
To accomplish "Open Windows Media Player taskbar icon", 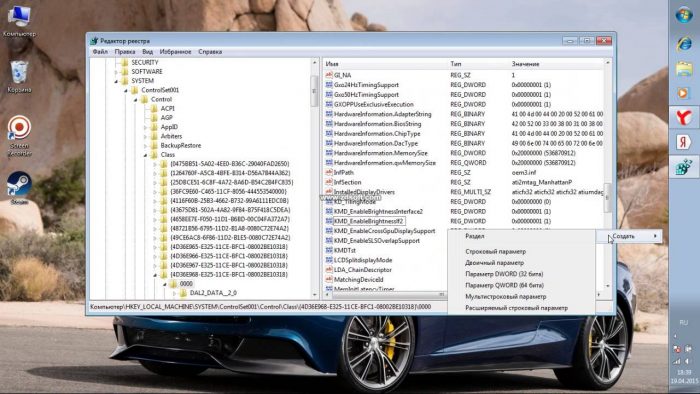I will point(683,93).
